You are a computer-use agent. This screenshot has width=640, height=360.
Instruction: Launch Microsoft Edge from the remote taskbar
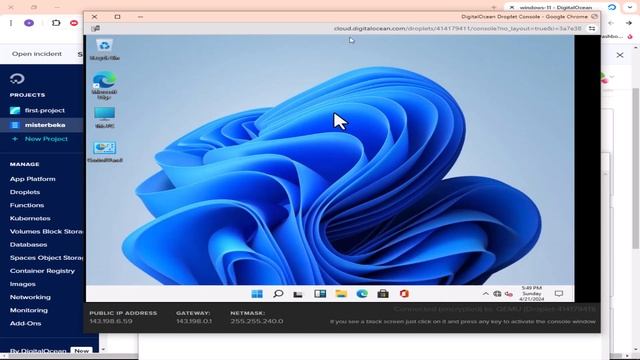362,294
